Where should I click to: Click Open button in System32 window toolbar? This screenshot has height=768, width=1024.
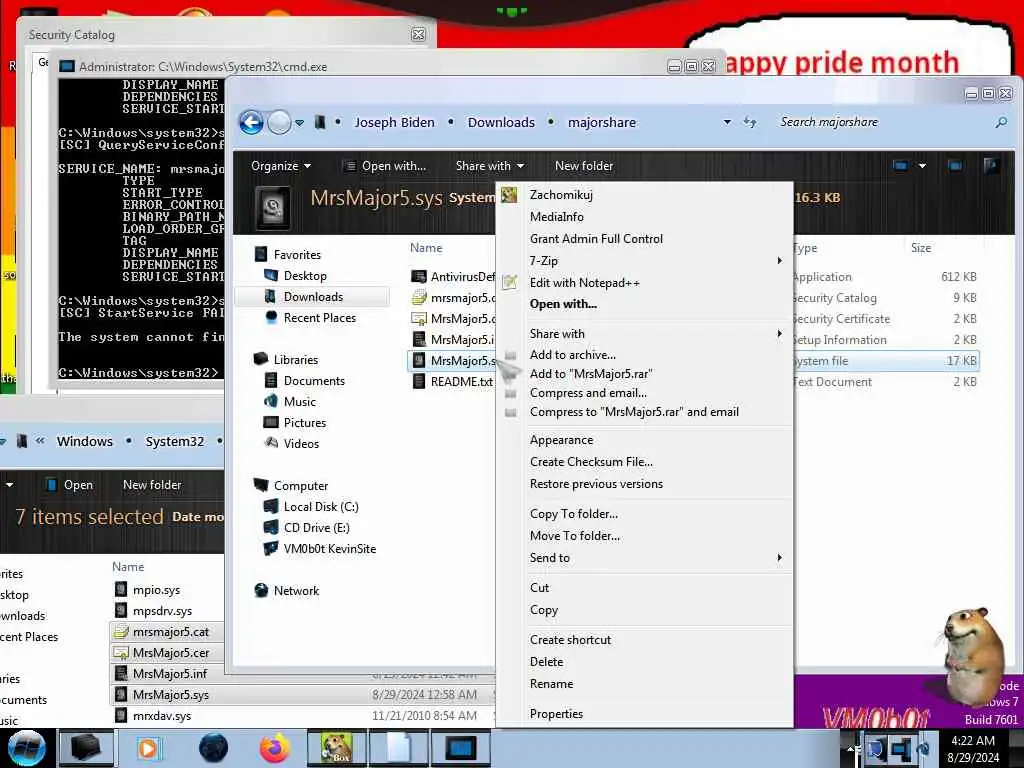70,485
